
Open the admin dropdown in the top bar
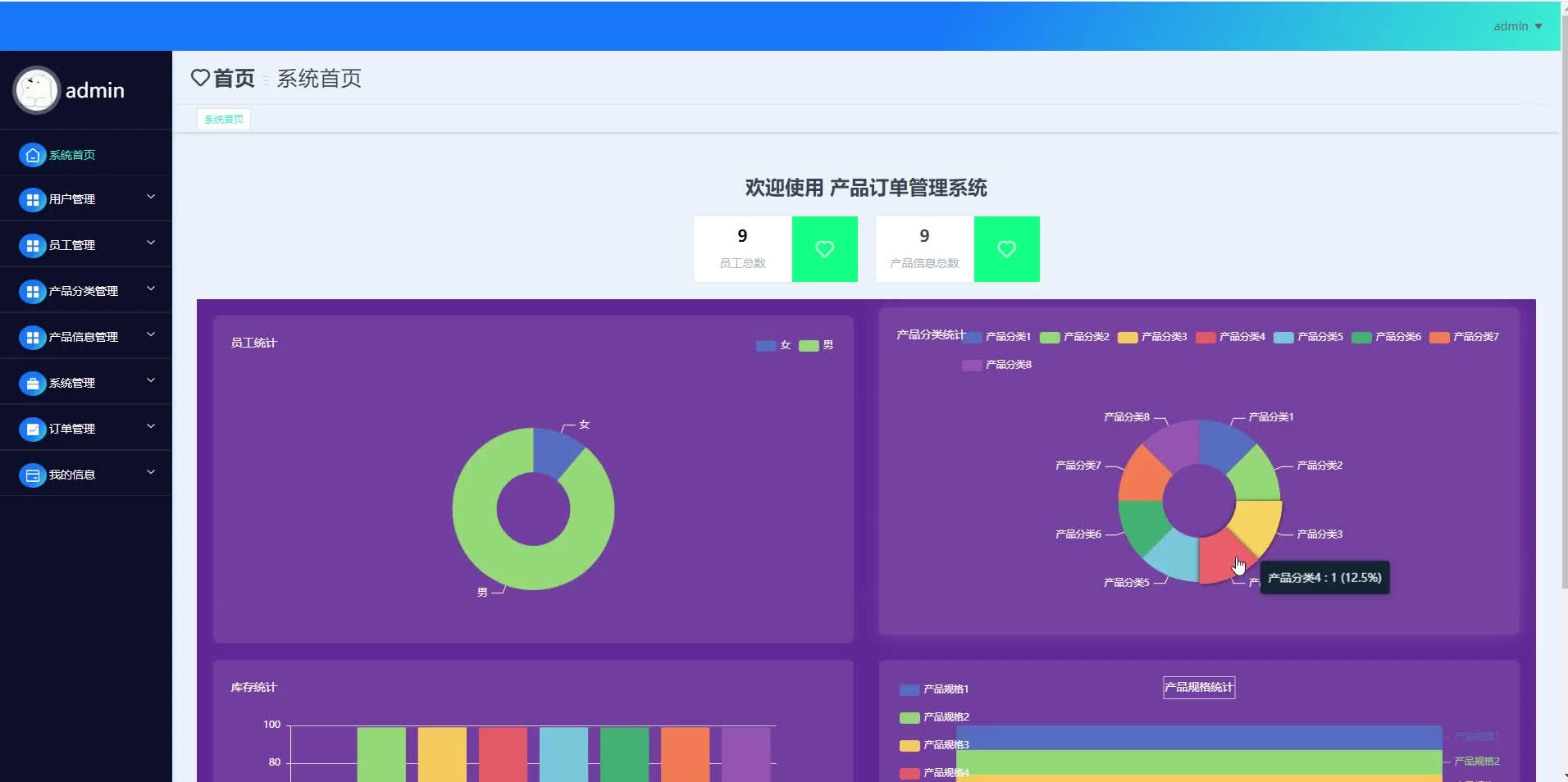(1517, 26)
